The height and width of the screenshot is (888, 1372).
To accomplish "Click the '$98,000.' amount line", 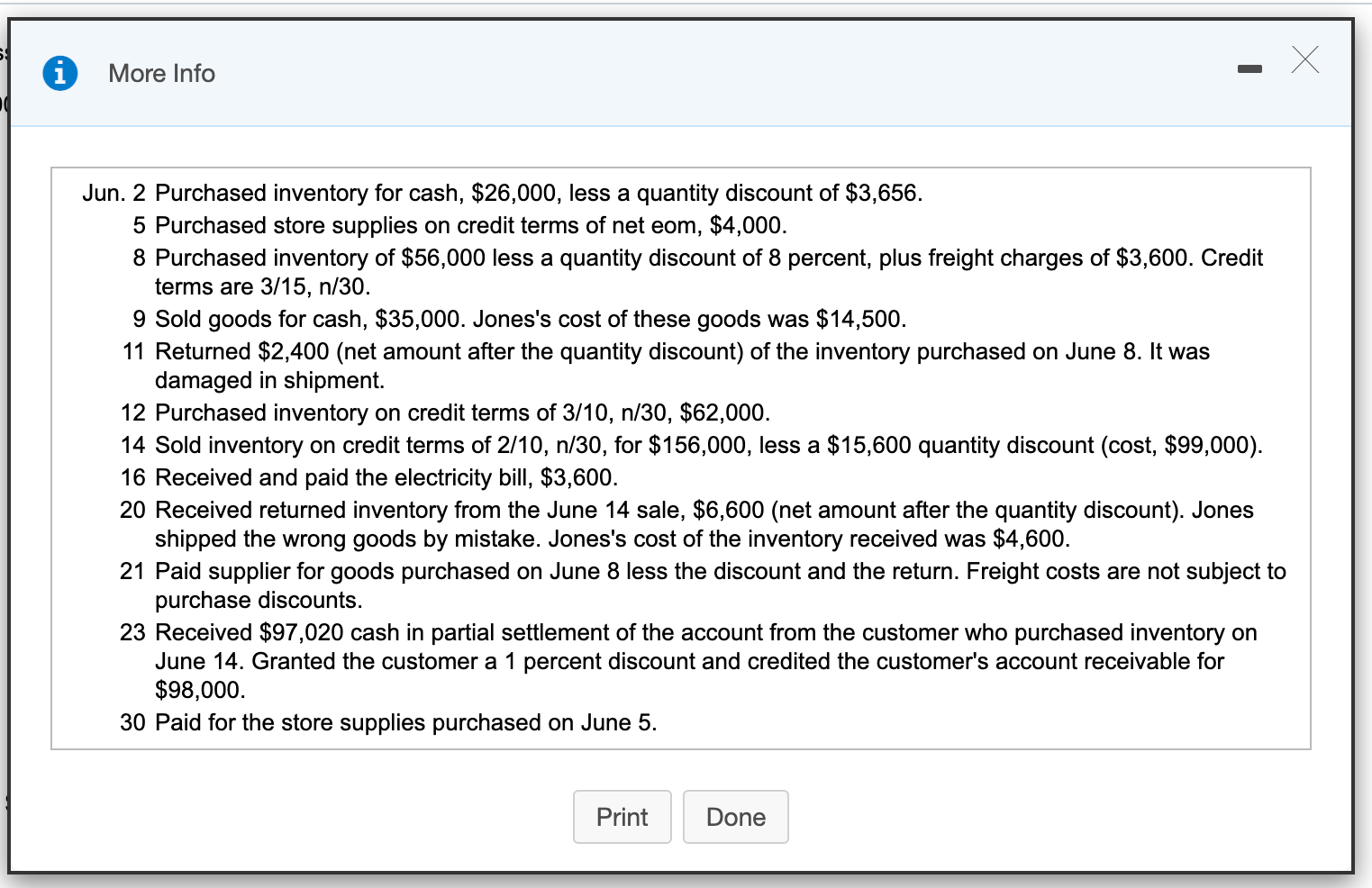I will (200, 690).
